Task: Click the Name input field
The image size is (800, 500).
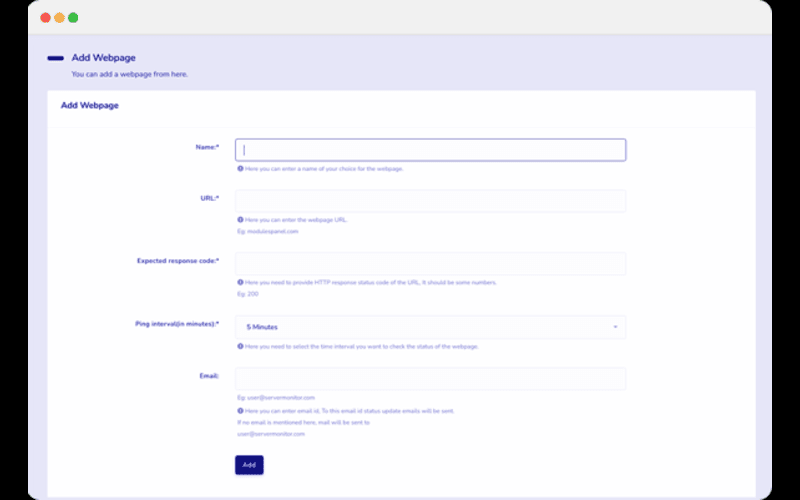Action: click(430, 150)
